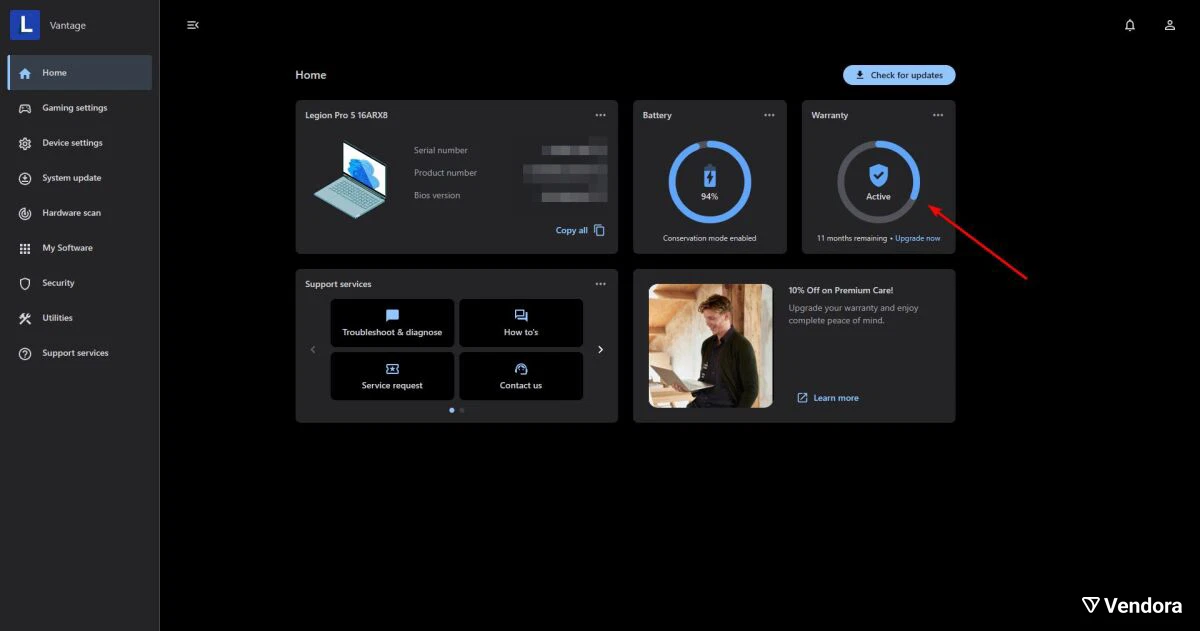1200x631 pixels.
Task: Select second carousel page dot
Action: pyautogui.click(x=462, y=410)
